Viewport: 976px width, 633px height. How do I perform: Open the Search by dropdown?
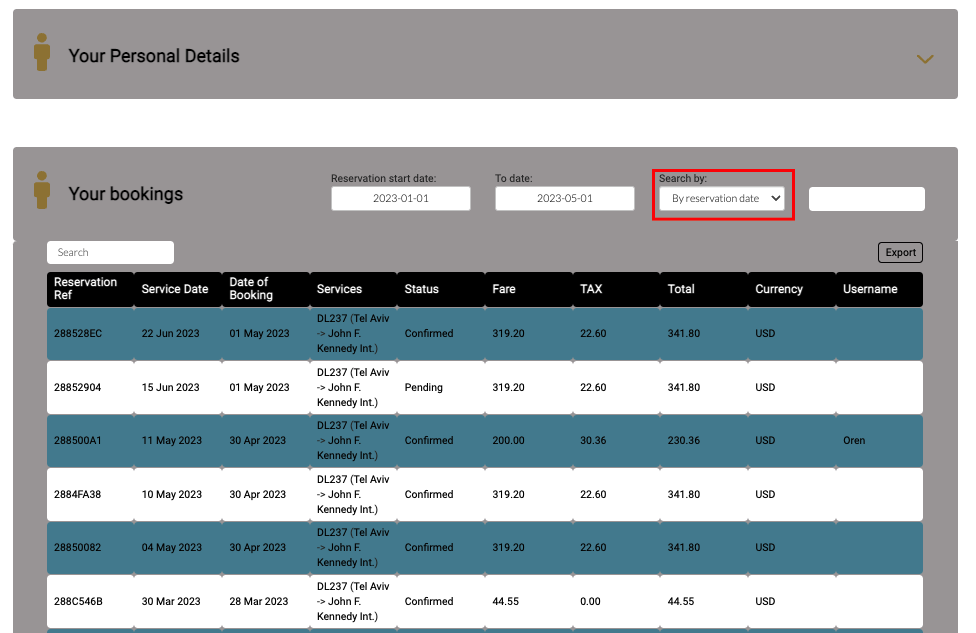[721, 199]
